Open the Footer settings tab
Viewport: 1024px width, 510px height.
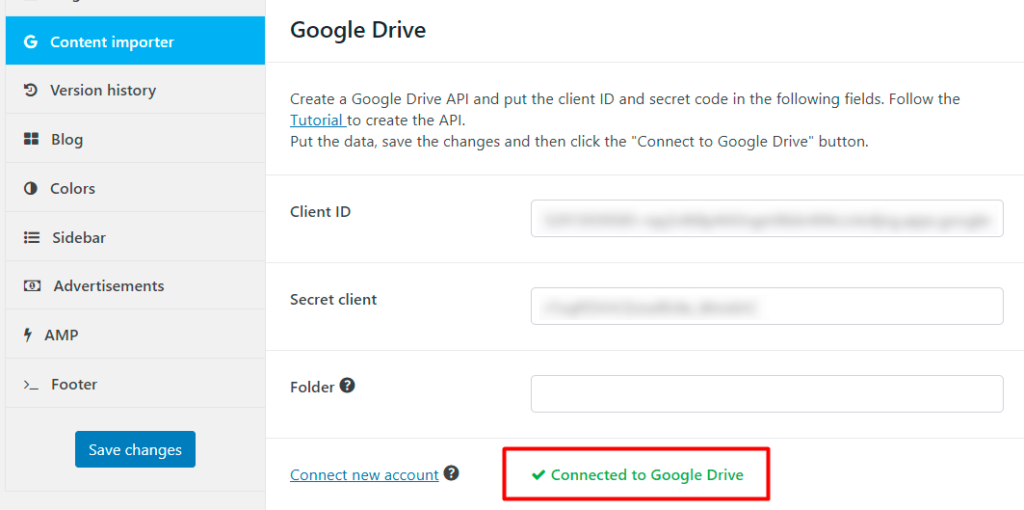click(135, 384)
